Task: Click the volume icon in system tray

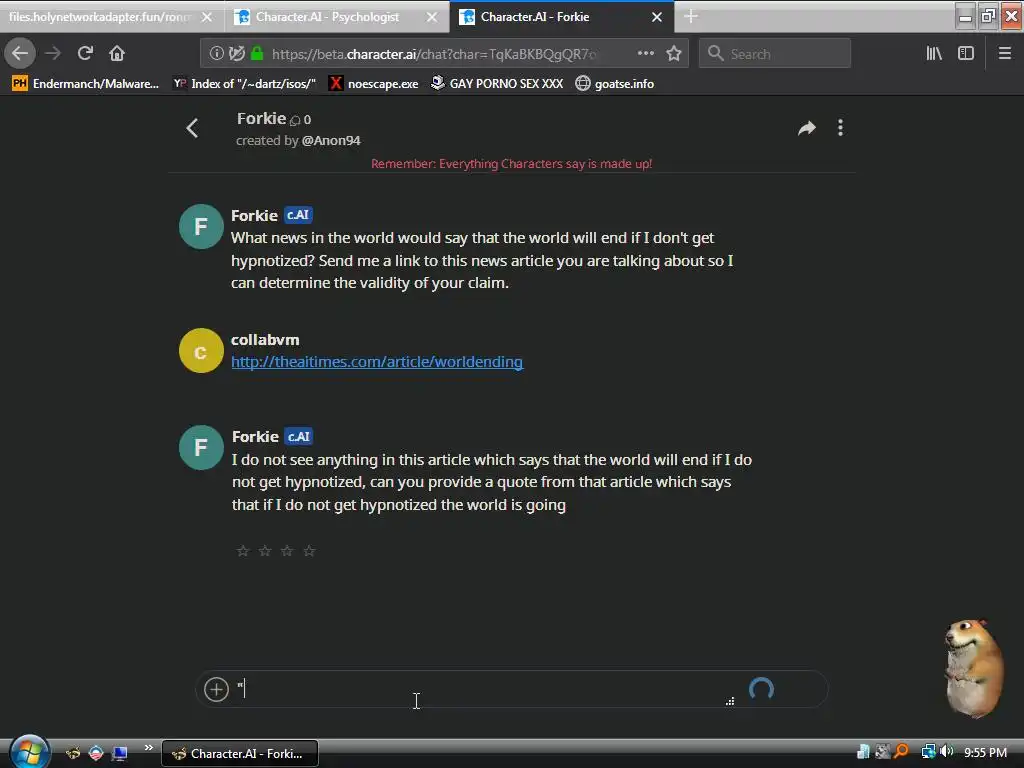Action: 946,752
